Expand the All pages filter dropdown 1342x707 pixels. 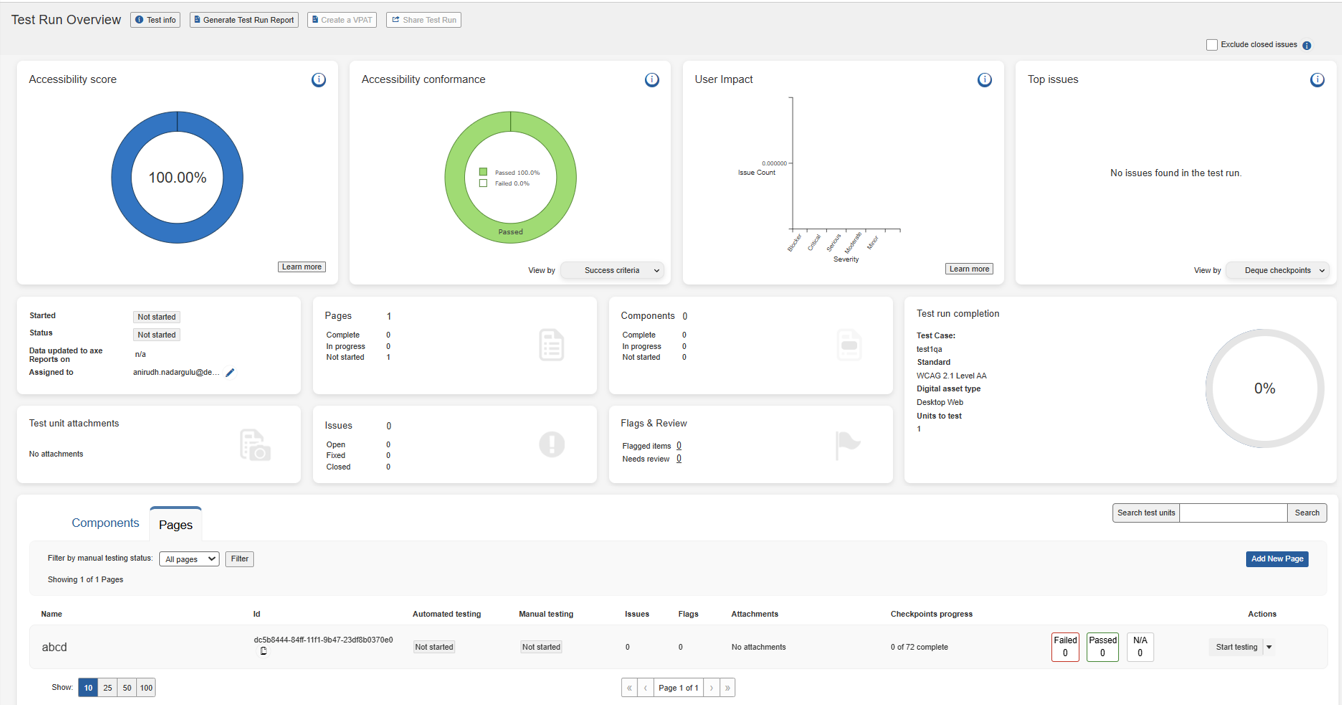[x=189, y=559]
